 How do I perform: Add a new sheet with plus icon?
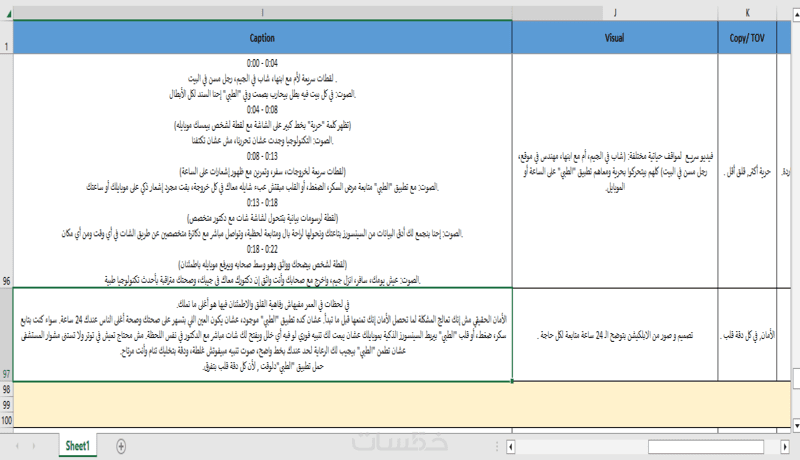click(x=121, y=447)
